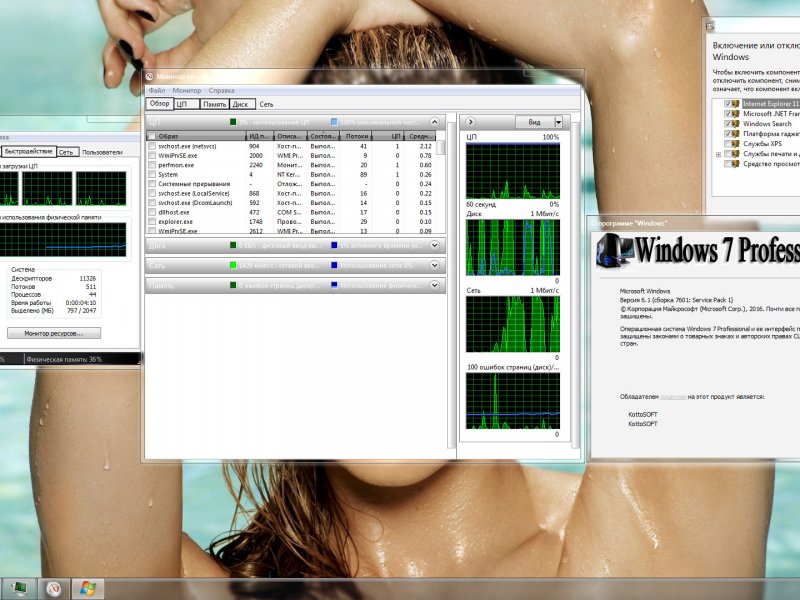
Task: Sort by ИД процесса column header
Action: pos(260,136)
